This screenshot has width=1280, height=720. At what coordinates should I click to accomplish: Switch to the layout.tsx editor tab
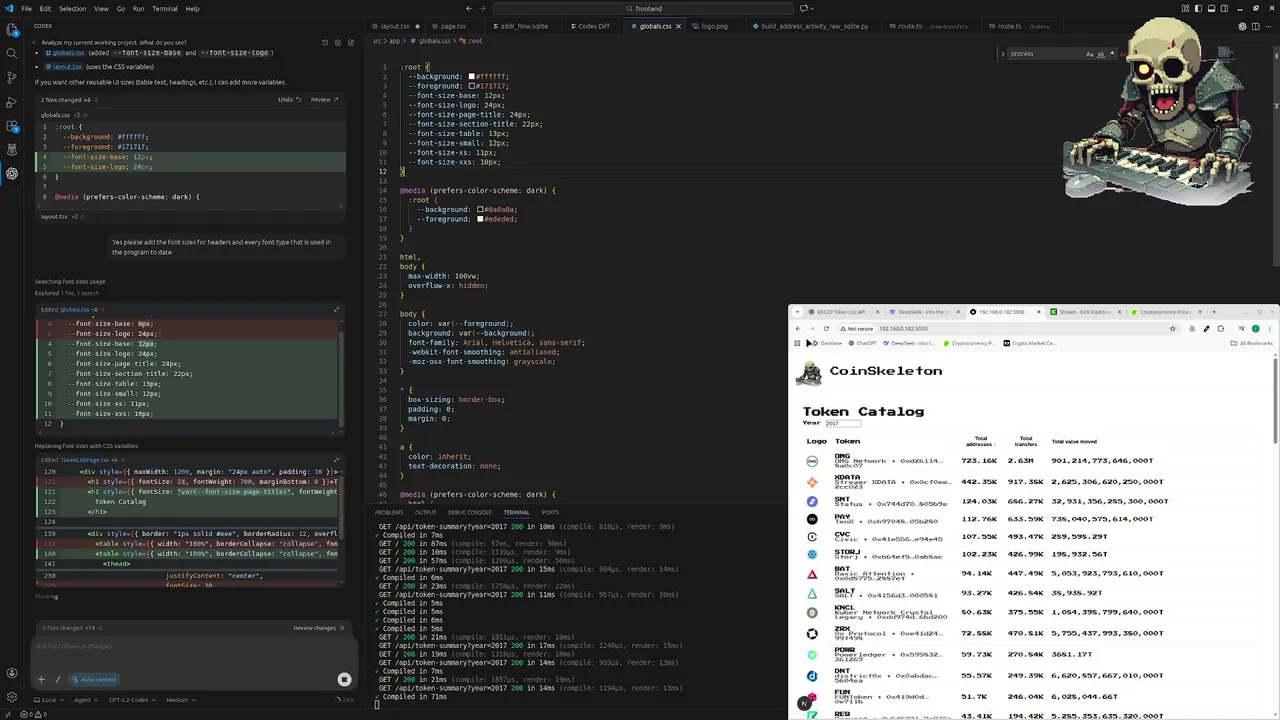tap(397, 26)
